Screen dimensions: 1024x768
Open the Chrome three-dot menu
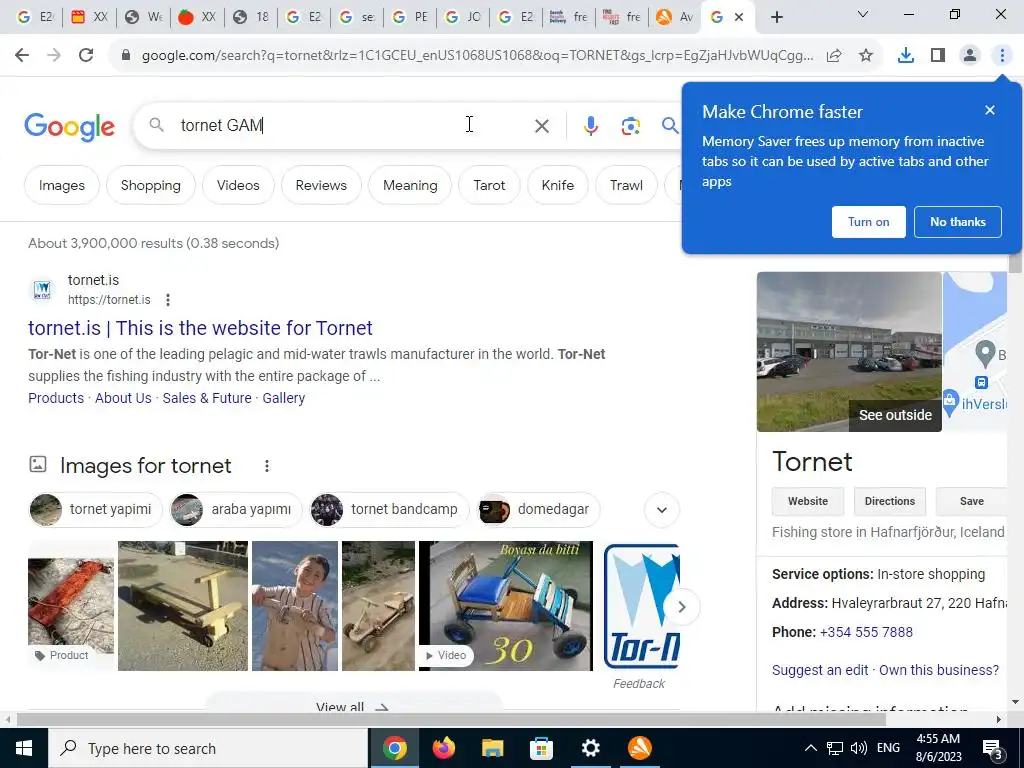[1002, 56]
